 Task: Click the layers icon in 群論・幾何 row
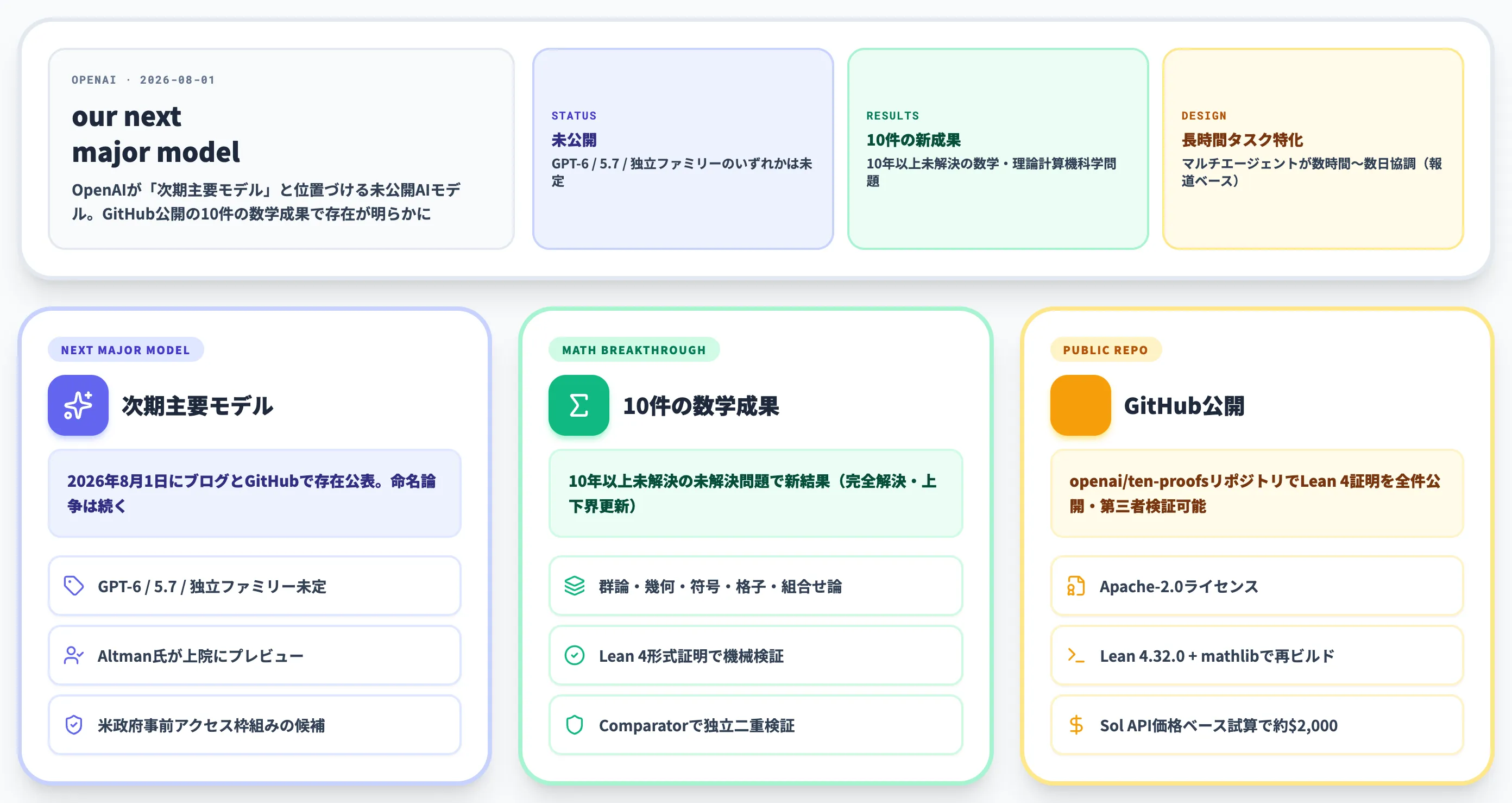(x=575, y=586)
